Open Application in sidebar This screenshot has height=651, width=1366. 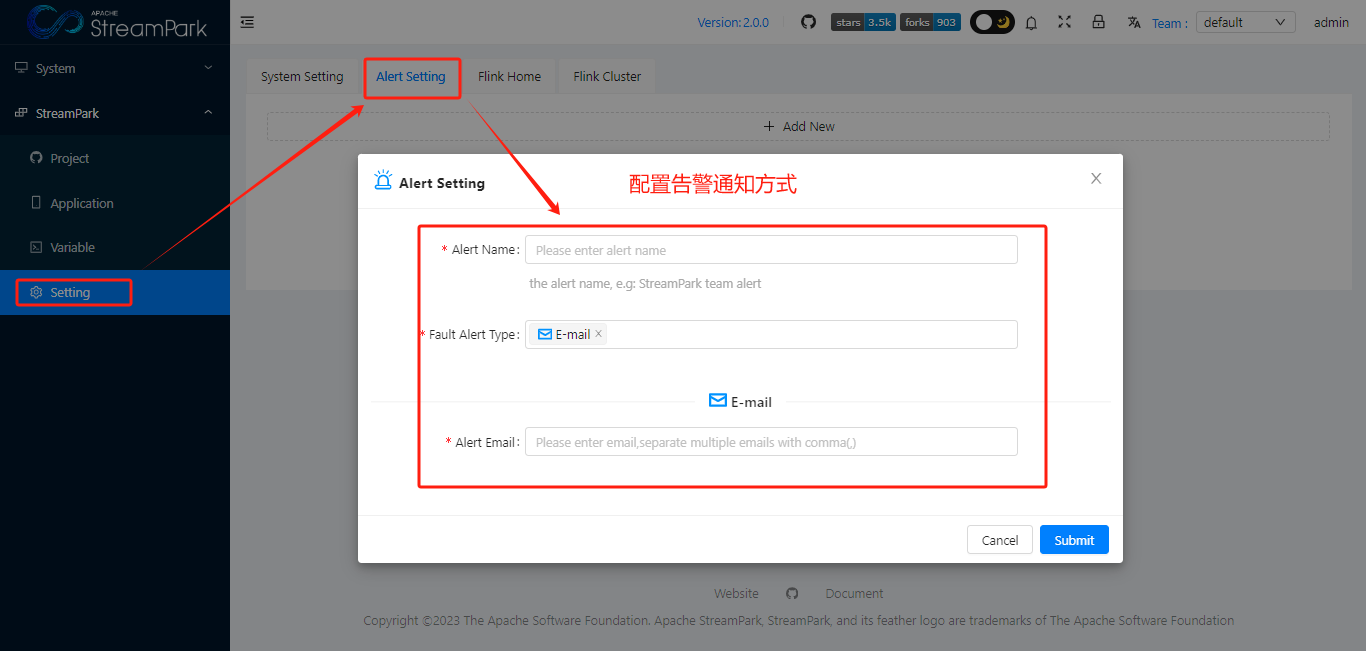[115, 203]
